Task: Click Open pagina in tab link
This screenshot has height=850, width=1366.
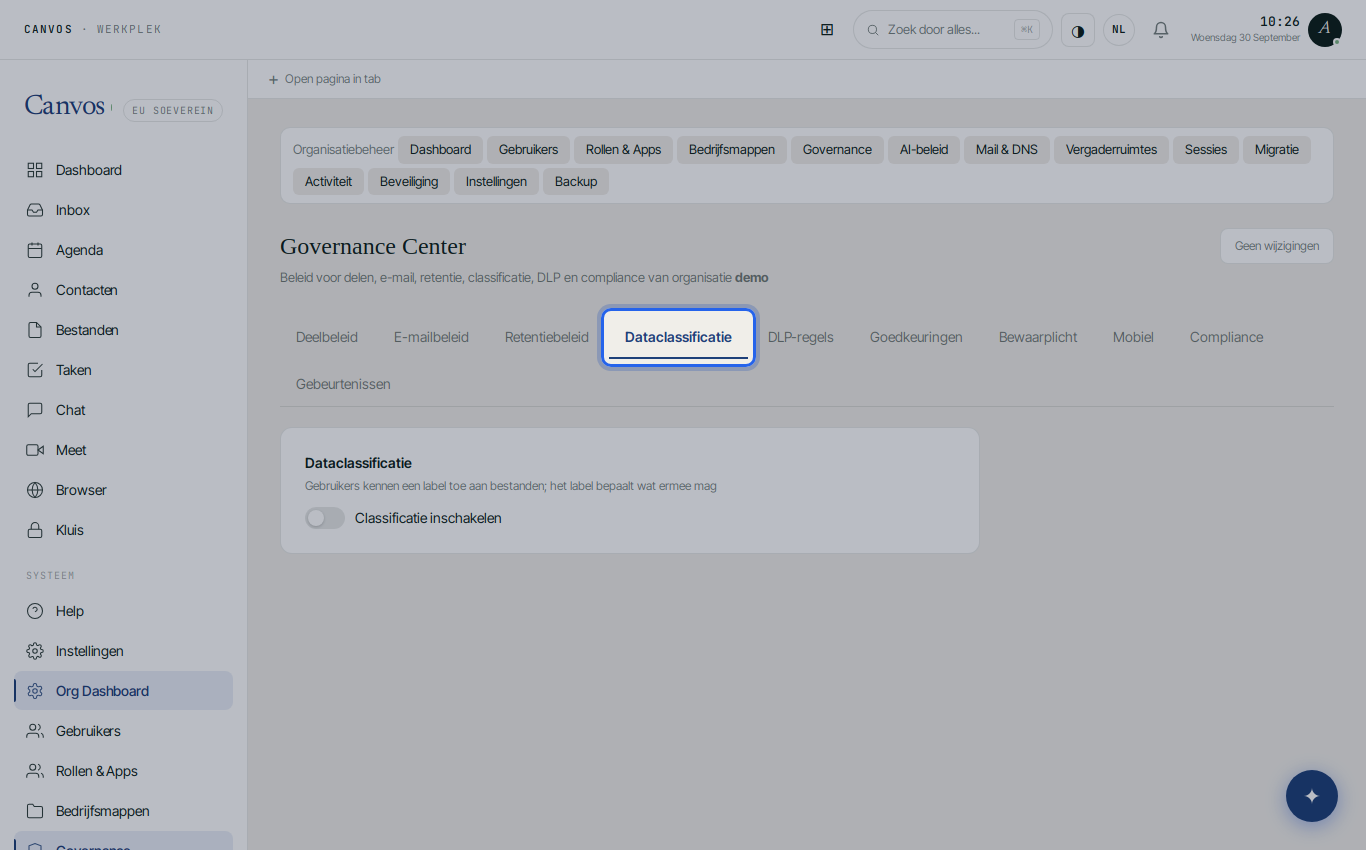Action: [325, 79]
